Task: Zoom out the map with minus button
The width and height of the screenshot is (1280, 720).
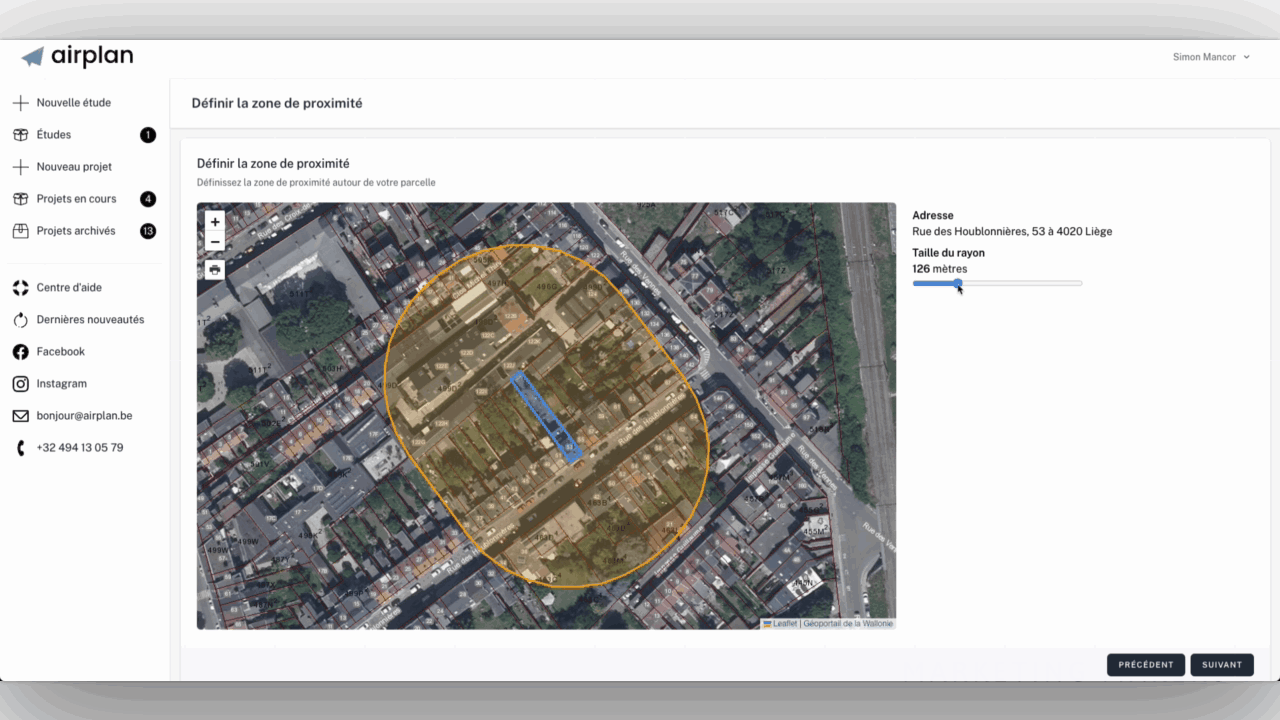Action: pyautogui.click(x=215, y=242)
